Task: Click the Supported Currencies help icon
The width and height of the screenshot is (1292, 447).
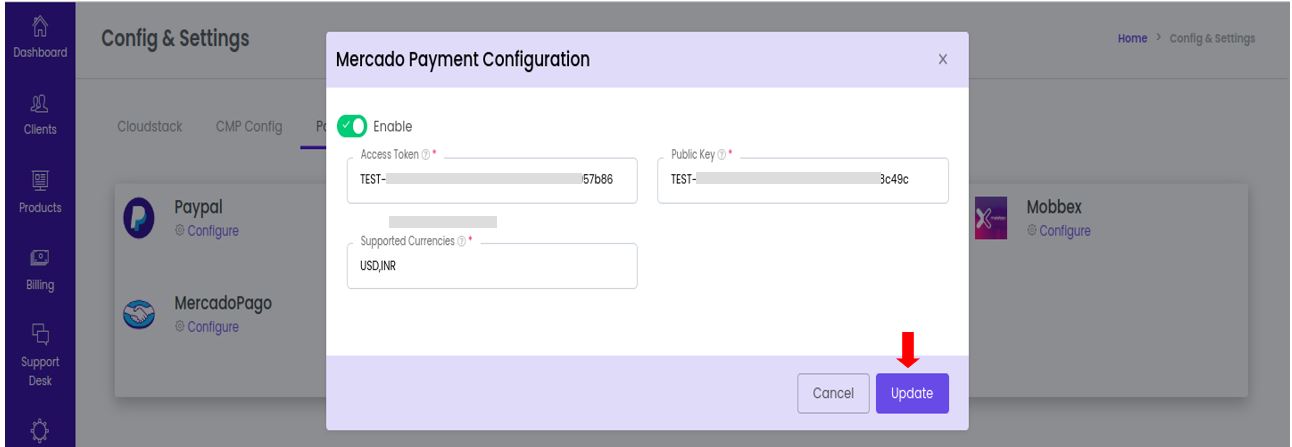Action: point(460,243)
